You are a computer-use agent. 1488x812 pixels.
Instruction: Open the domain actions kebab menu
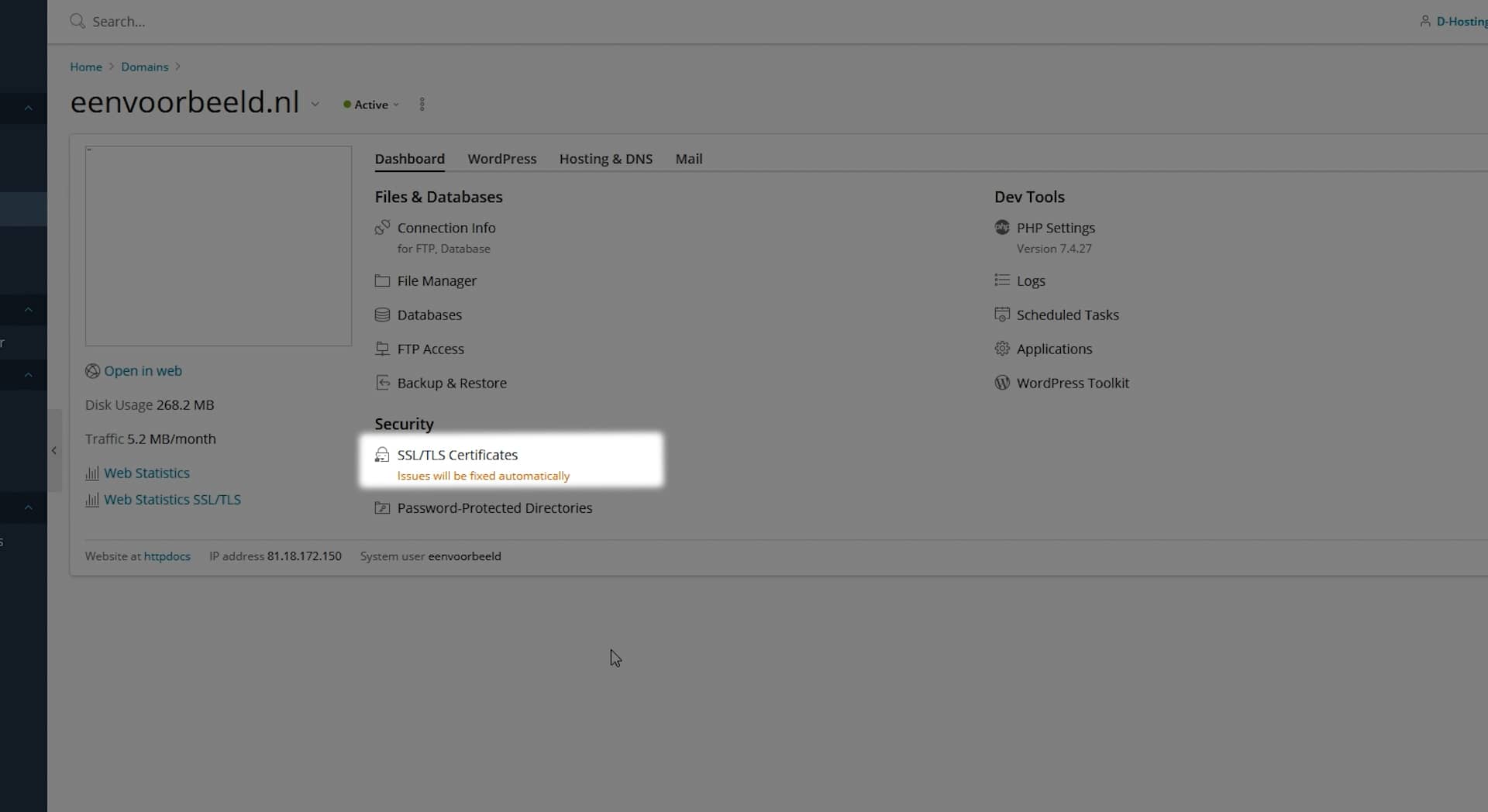pos(422,105)
